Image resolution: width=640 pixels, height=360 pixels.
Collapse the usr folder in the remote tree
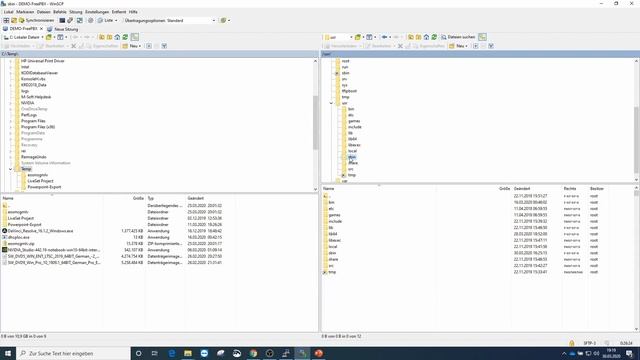pos(331,103)
